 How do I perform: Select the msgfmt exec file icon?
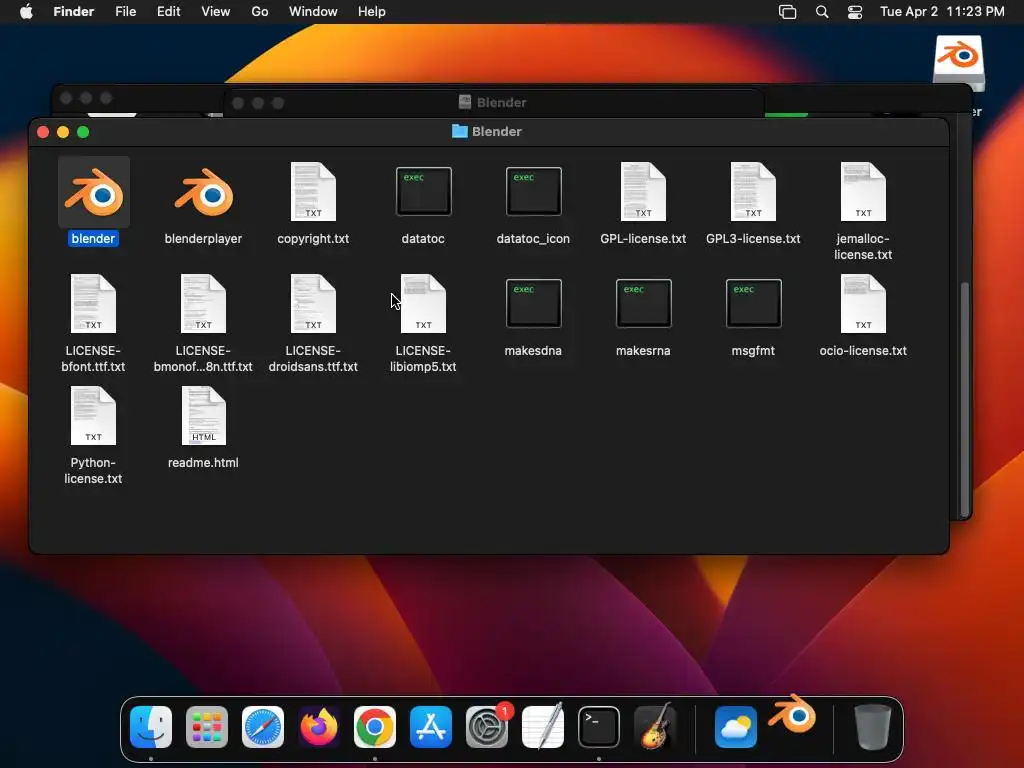[753, 303]
